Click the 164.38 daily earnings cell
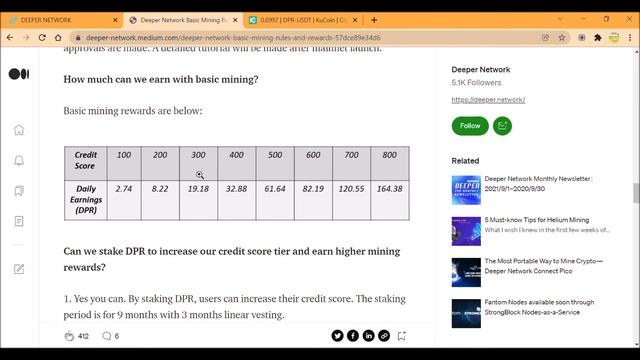 click(x=390, y=200)
